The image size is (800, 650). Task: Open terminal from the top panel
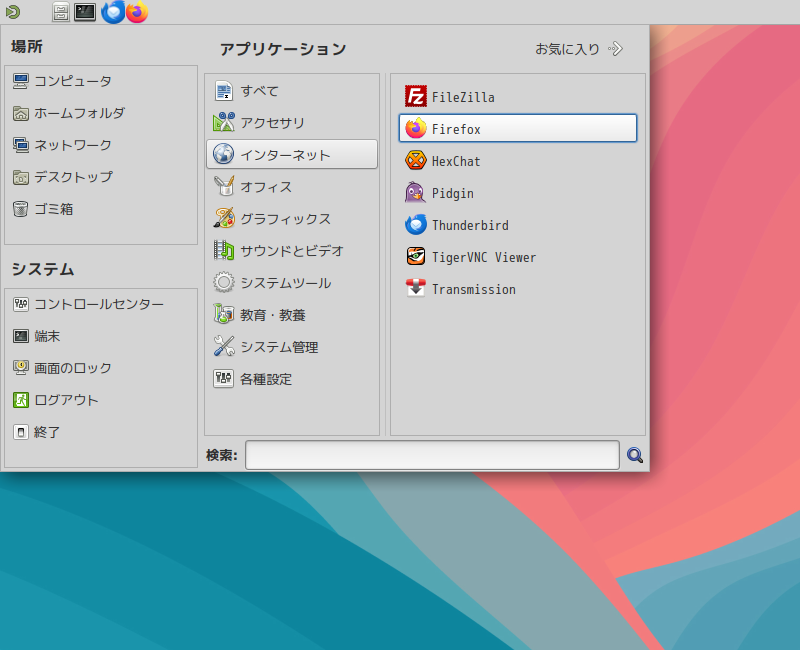point(85,12)
